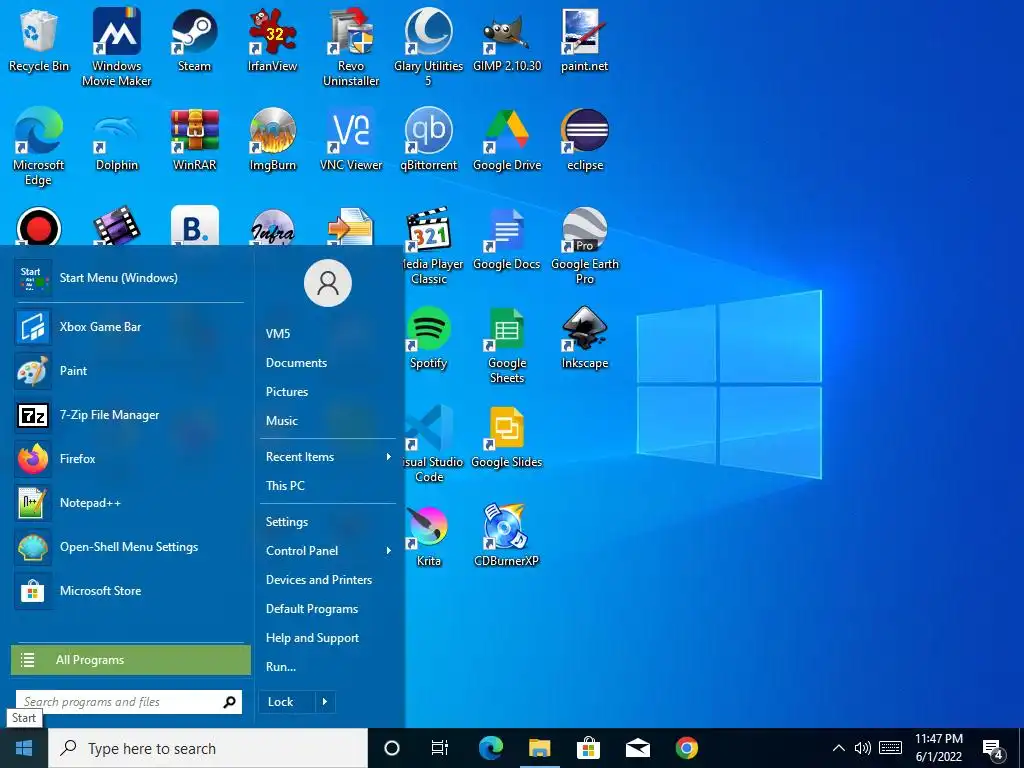Click the user account picture
The height and width of the screenshot is (768, 1024).
click(x=328, y=283)
